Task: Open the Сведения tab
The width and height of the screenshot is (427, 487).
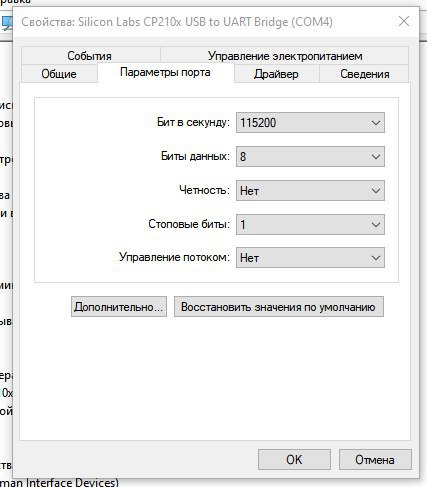Action: (x=364, y=74)
